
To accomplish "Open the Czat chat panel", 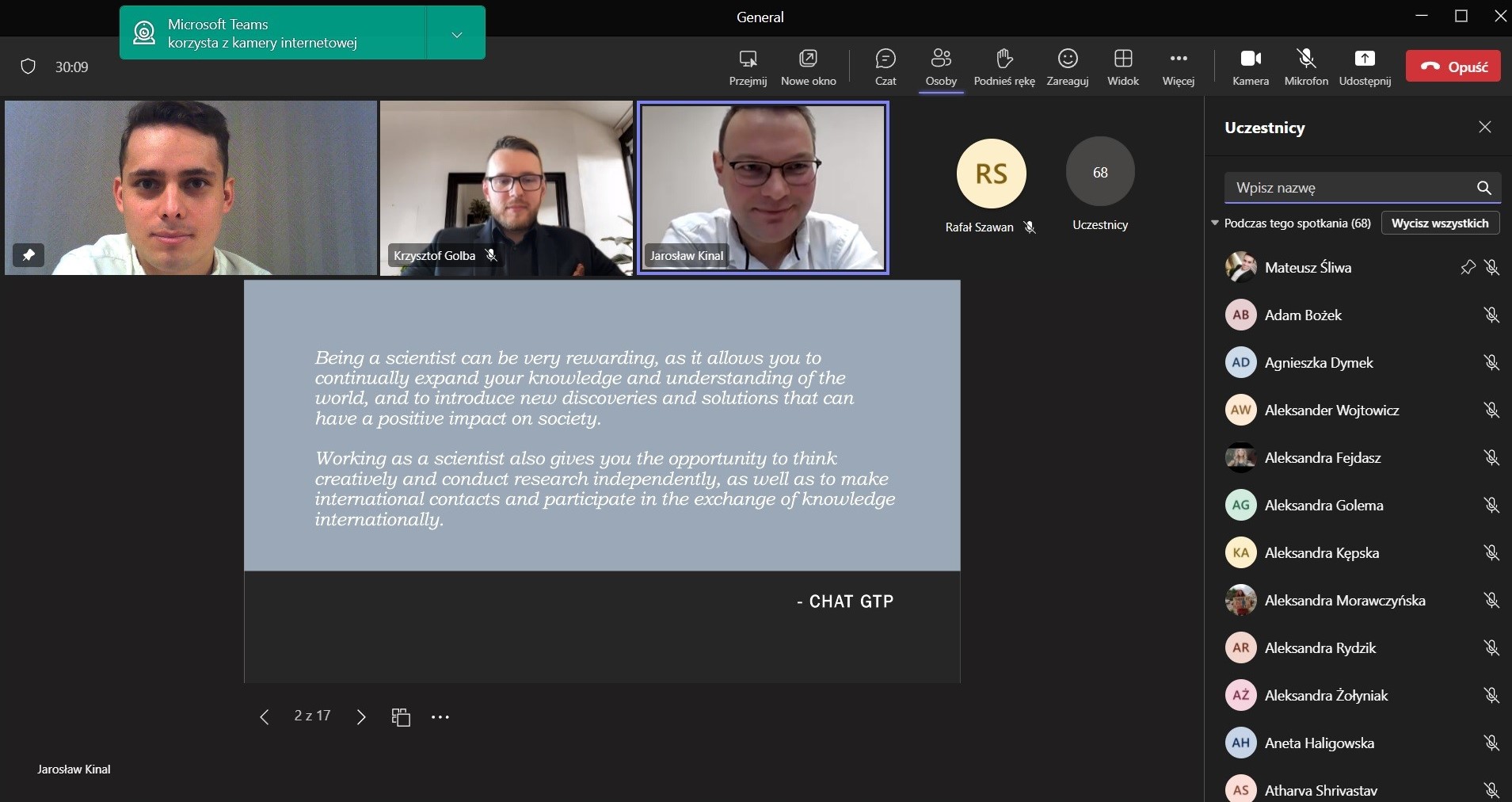I will pos(885,59).
